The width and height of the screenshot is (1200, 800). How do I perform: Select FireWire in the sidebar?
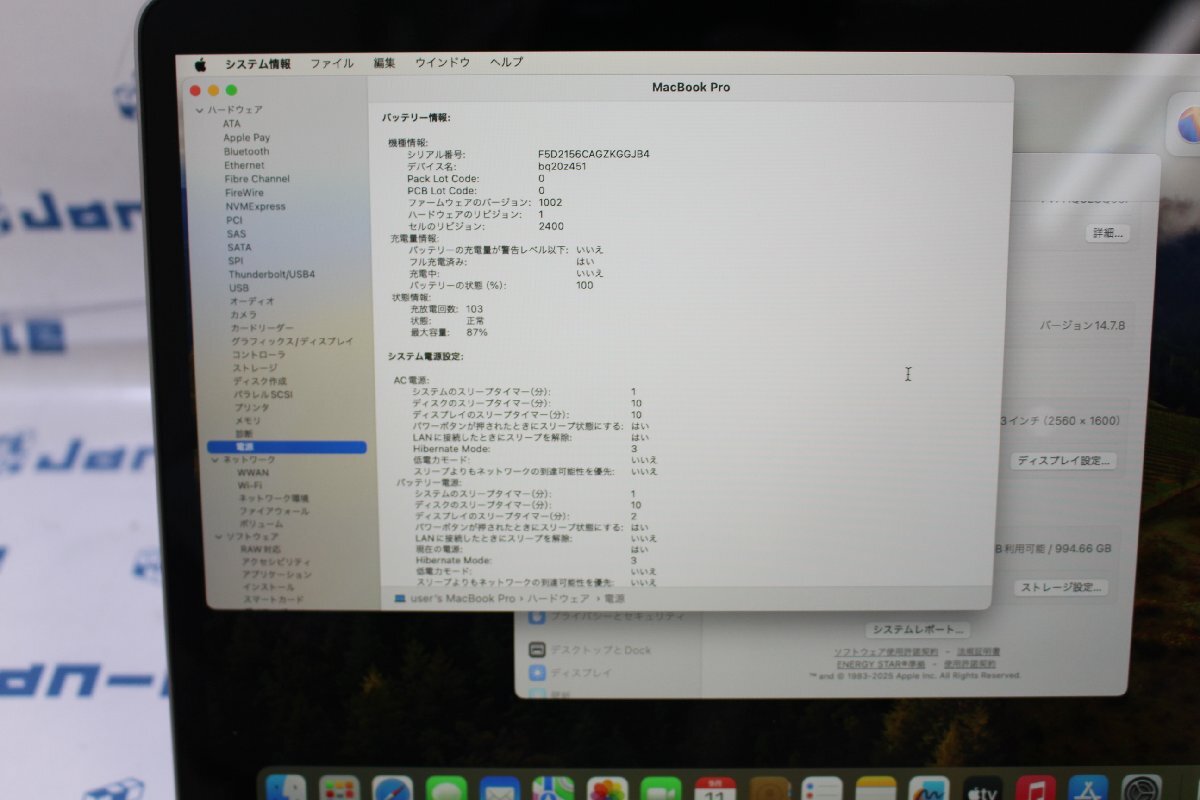coord(244,193)
